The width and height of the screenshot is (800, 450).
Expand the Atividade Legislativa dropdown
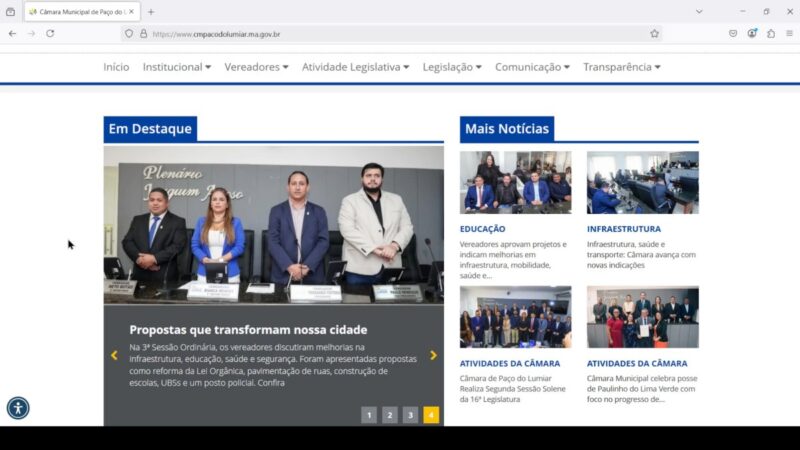tap(356, 67)
